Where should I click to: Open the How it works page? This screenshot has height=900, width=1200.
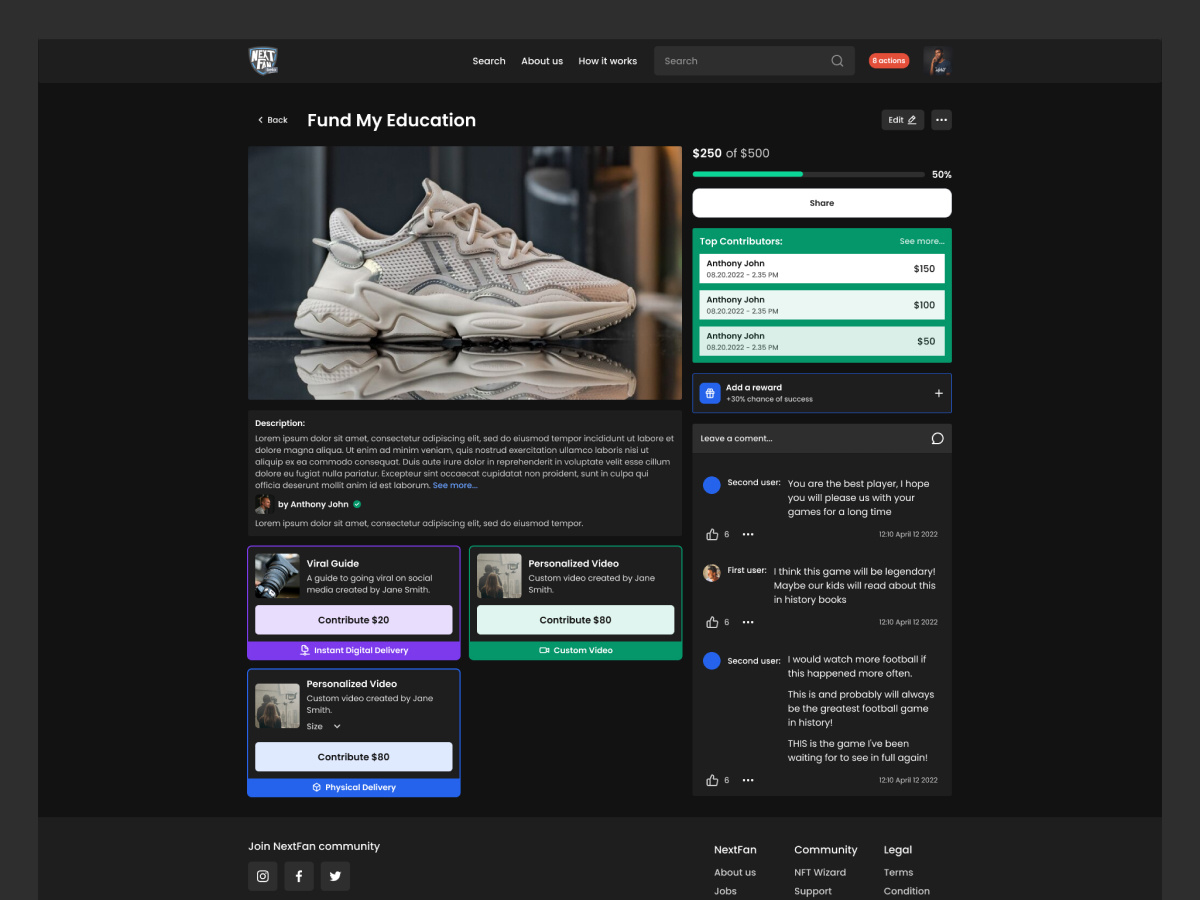[x=607, y=61]
